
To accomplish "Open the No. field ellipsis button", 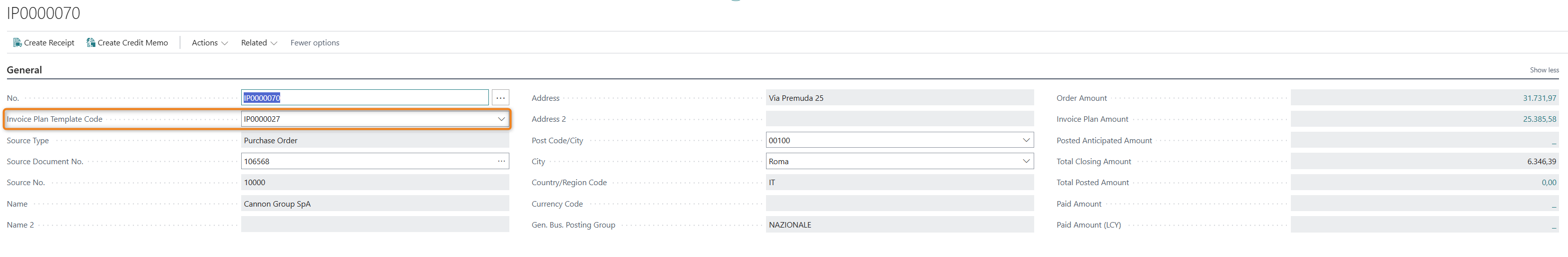I will tap(500, 97).
